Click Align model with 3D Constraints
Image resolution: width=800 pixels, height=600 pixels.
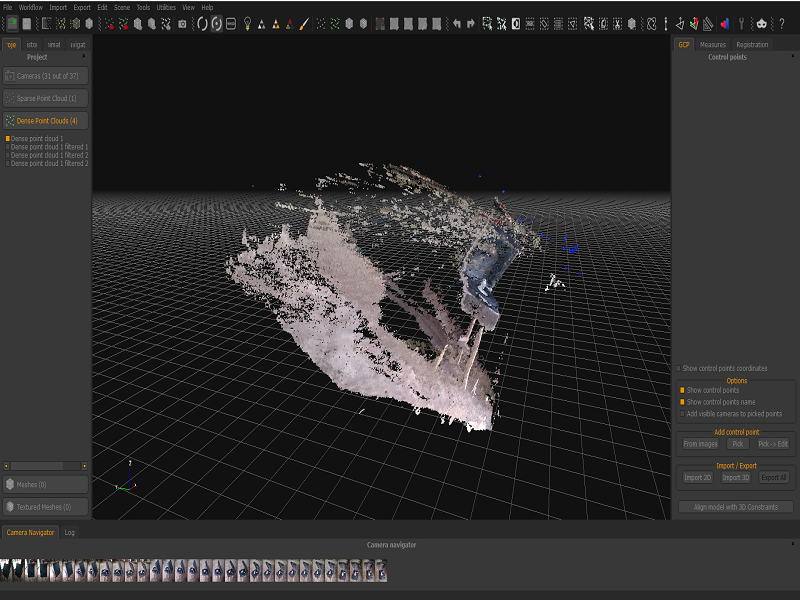(736, 507)
